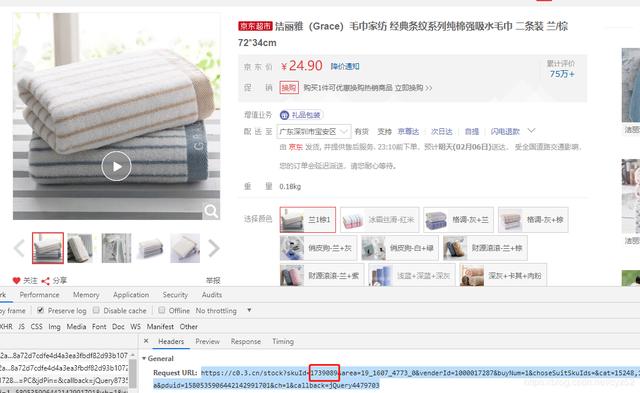The image size is (640, 393).
Task: Choose color option 格调-灰+棕
Action: (x=533, y=220)
